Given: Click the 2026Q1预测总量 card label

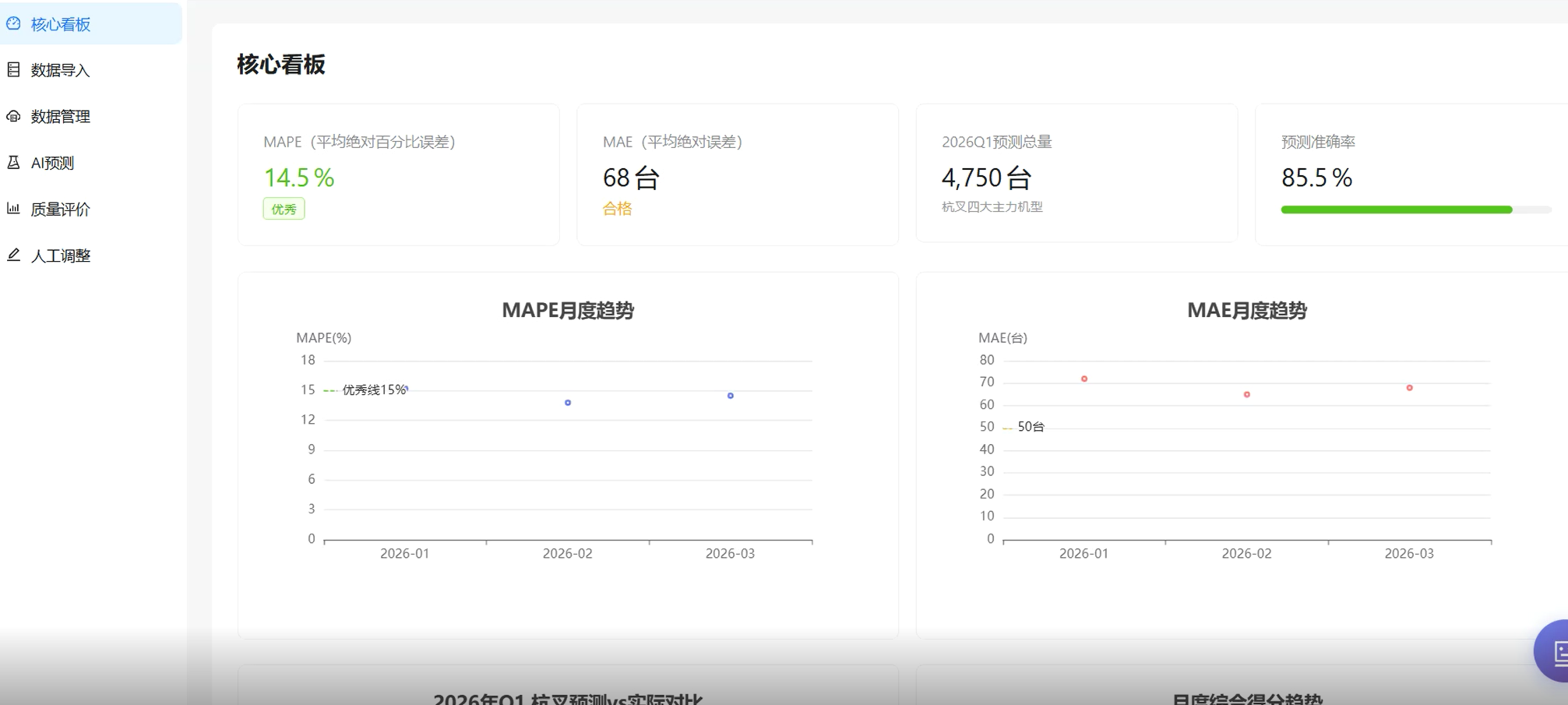Looking at the screenshot, I should [997, 142].
